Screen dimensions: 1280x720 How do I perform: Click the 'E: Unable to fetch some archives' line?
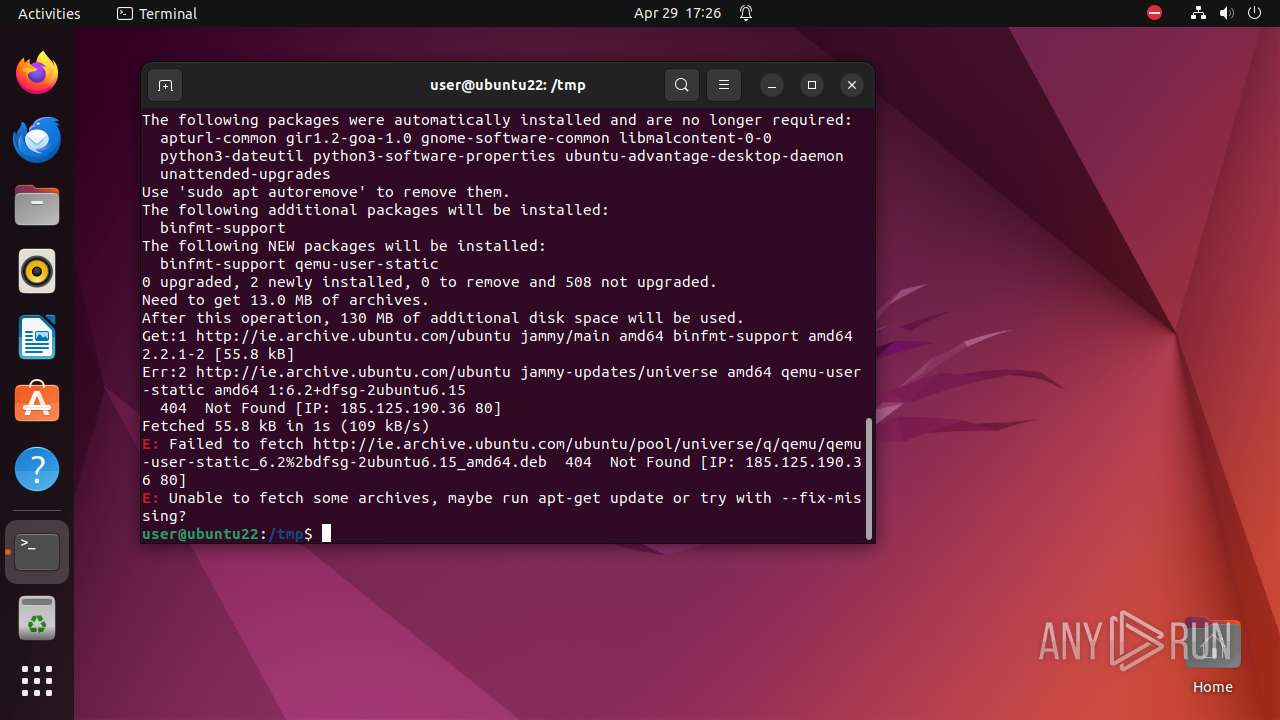coord(501,507)
